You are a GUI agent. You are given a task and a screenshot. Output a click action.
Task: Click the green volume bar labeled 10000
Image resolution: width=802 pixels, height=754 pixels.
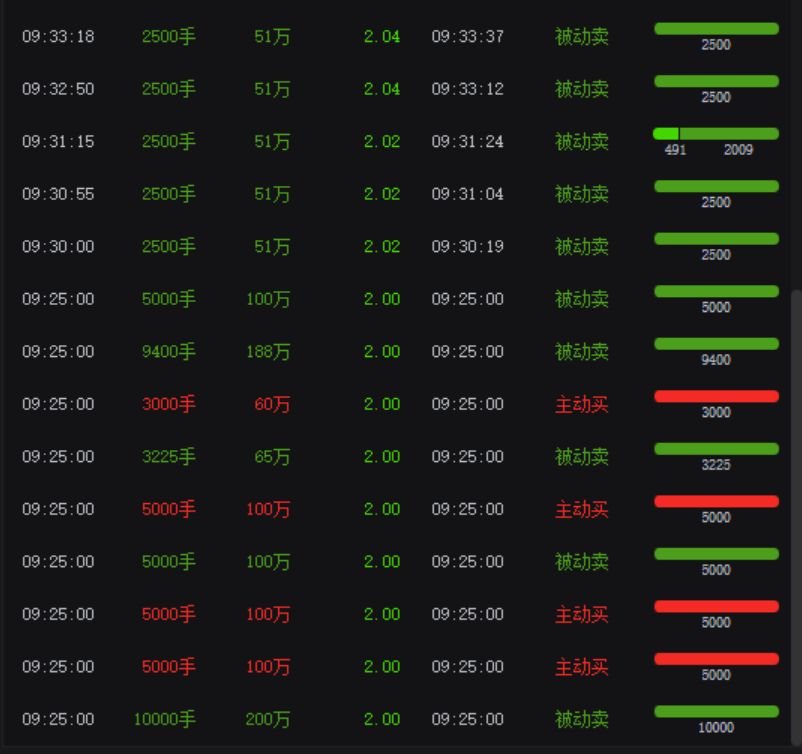coord(715,712)
